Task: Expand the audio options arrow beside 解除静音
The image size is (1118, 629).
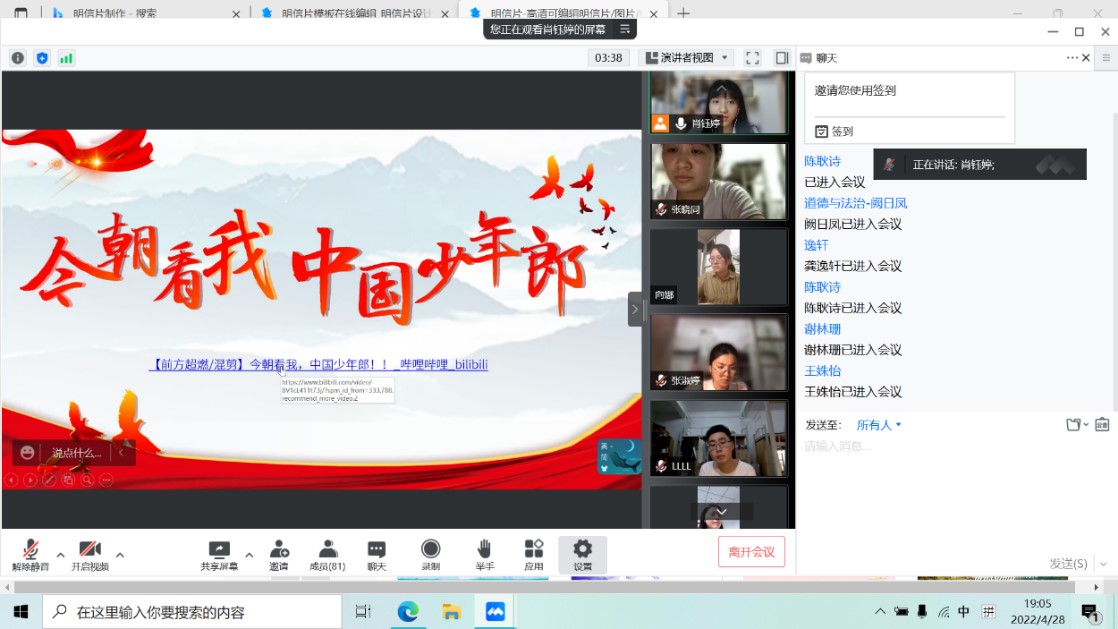Action: (x=60, y=554)
